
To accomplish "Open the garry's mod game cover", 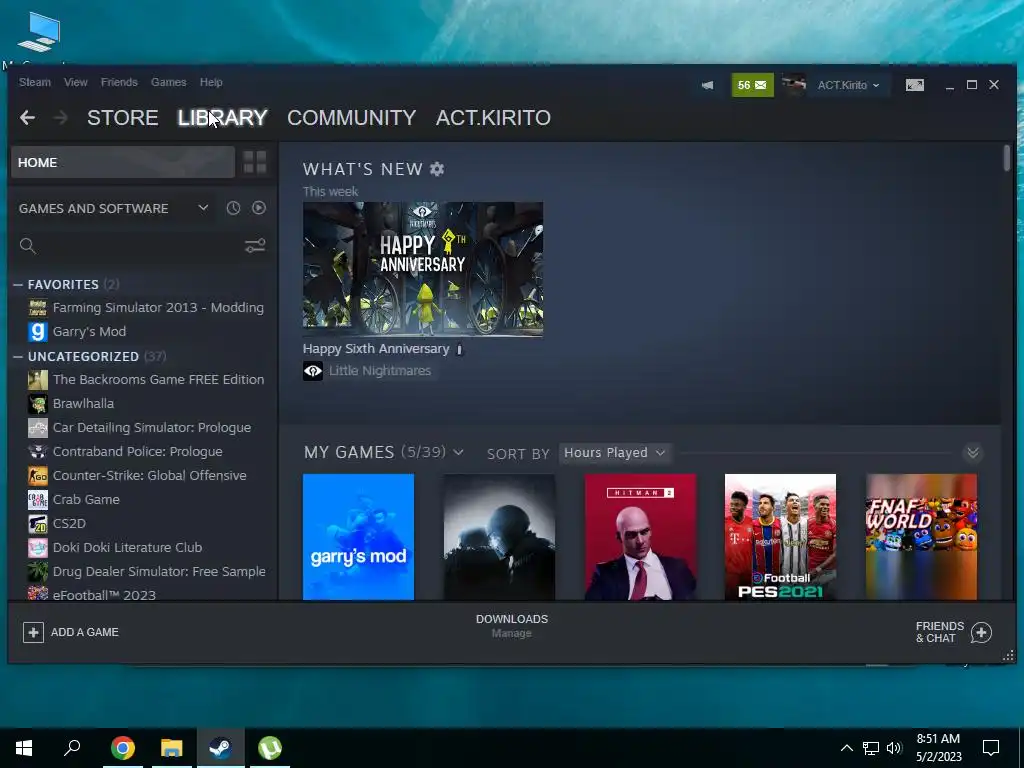I will [359, 537].
